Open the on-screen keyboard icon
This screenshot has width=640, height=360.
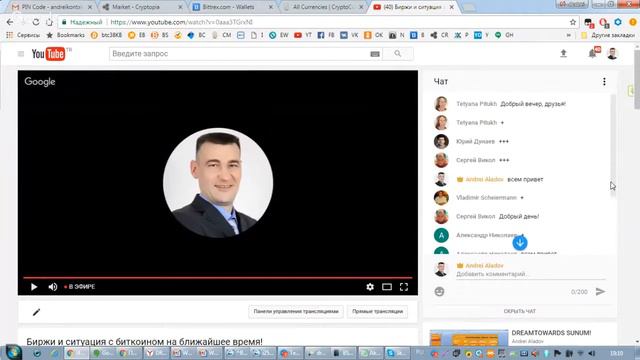pos(375,54)
